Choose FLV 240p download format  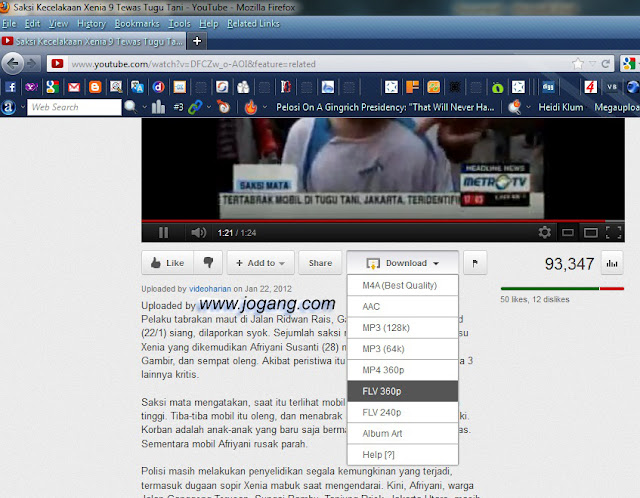[x=402, y=413]
